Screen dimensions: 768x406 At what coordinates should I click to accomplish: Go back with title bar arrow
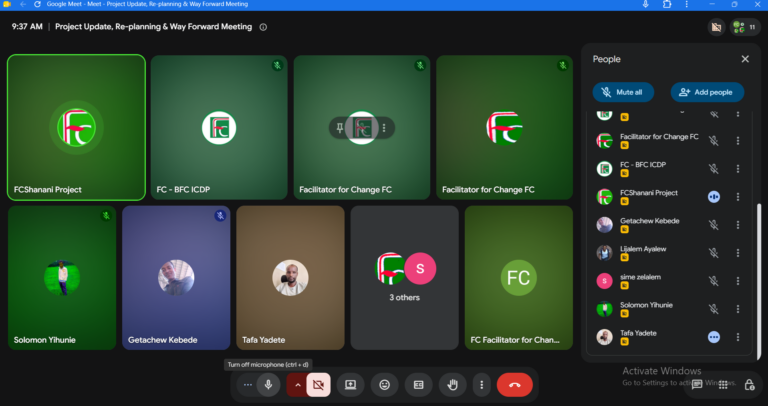tap(23, 4)
